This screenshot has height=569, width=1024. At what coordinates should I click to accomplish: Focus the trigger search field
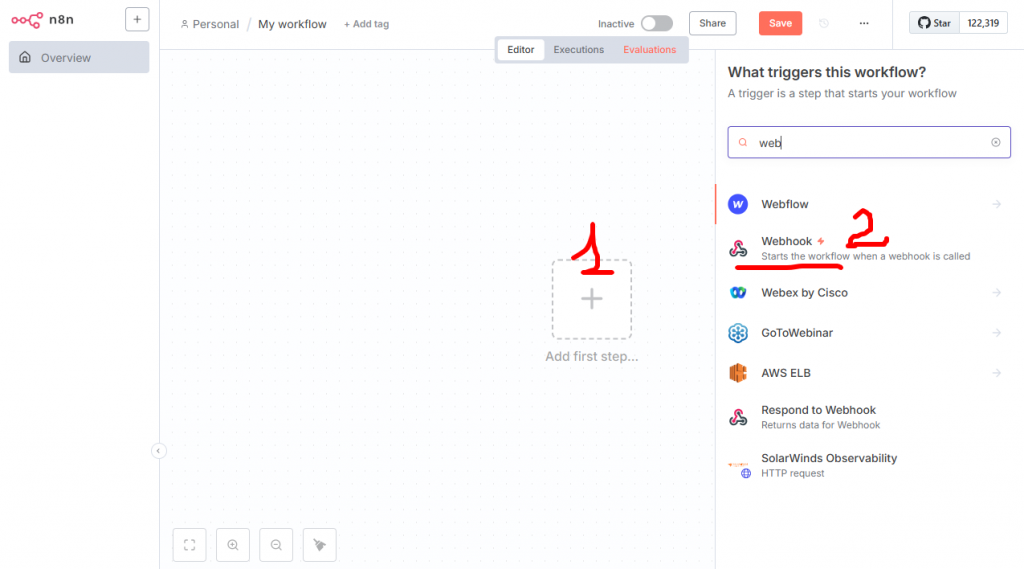click(869, 142)
